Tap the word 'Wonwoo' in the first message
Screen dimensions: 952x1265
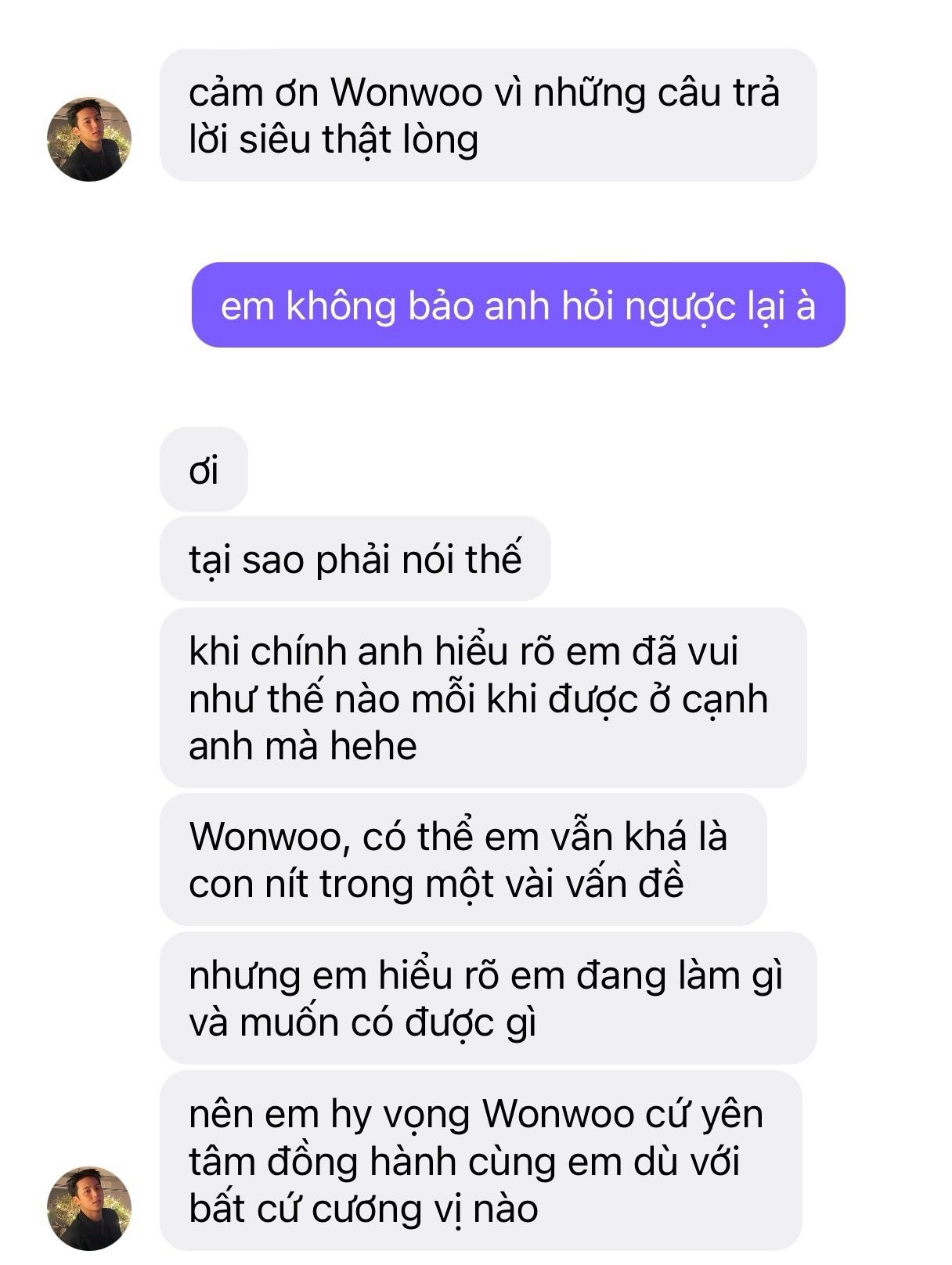[x=406, y=92]
